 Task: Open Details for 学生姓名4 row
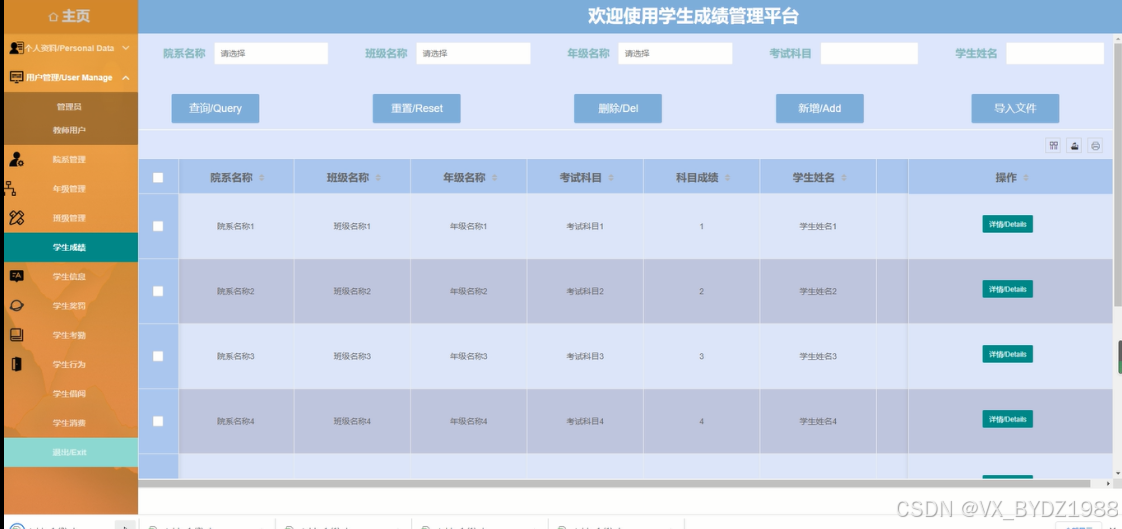1007,419
